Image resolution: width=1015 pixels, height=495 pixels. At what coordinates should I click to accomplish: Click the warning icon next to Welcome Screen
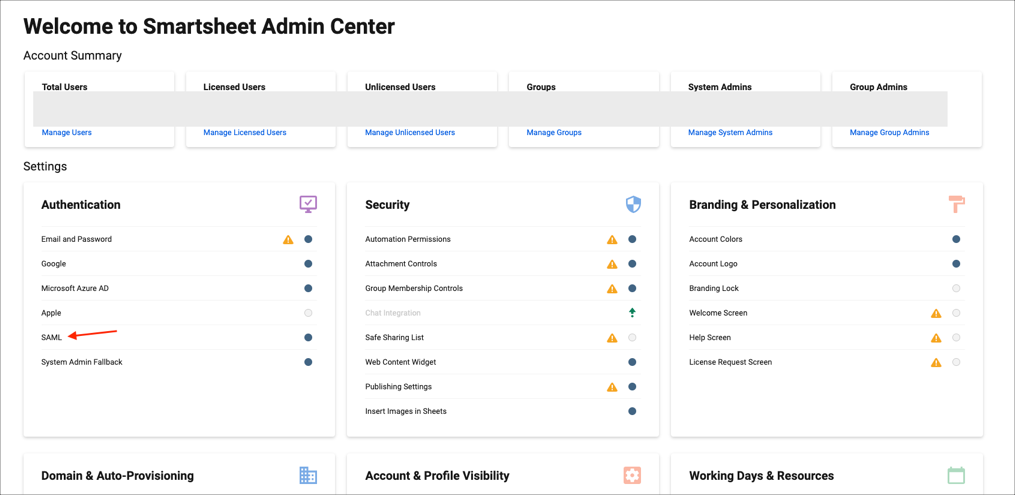936,313
